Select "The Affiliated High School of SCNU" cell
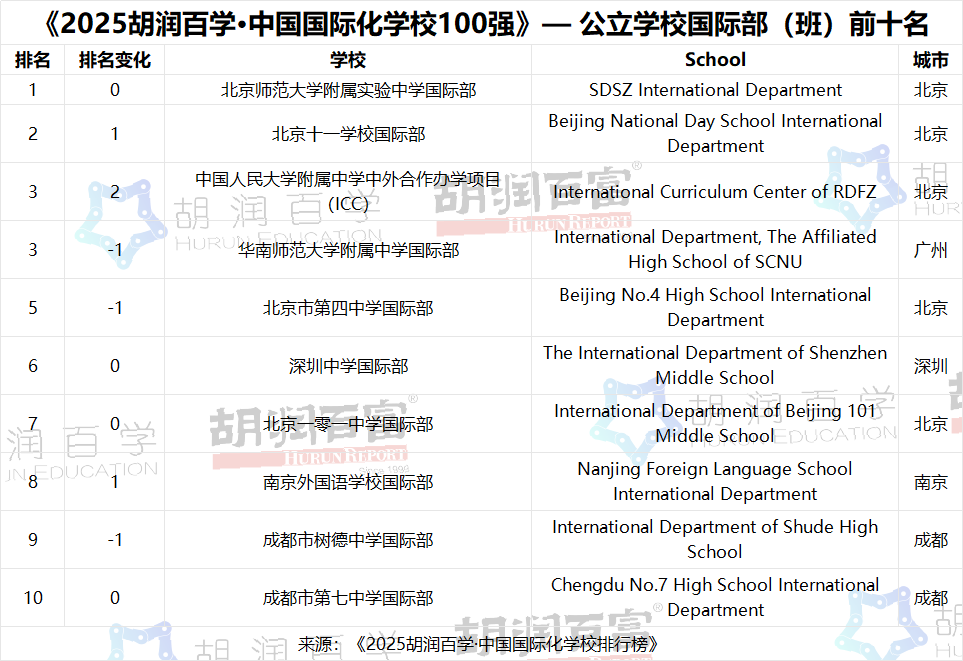Image resolution: width=963 pixels, height=661 pixels. pyautogui.click(x=715, y=249)
